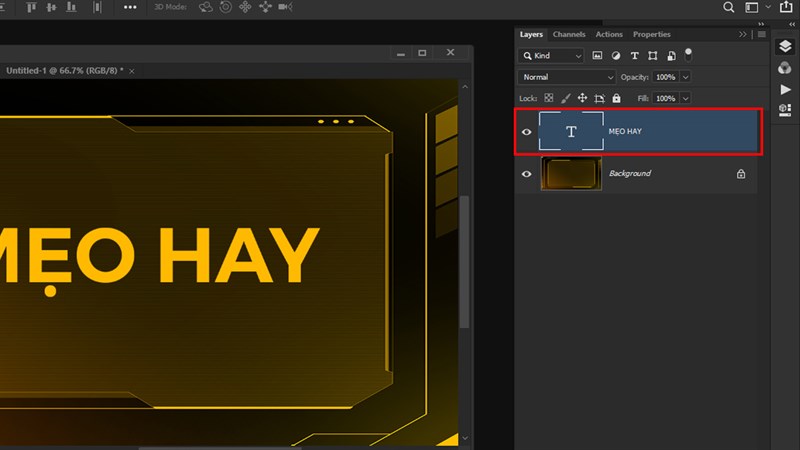Image resolution: width=800 pixels, height=450 pixels.
Task: Switch to the Layers tab
Action: point(531,34)
